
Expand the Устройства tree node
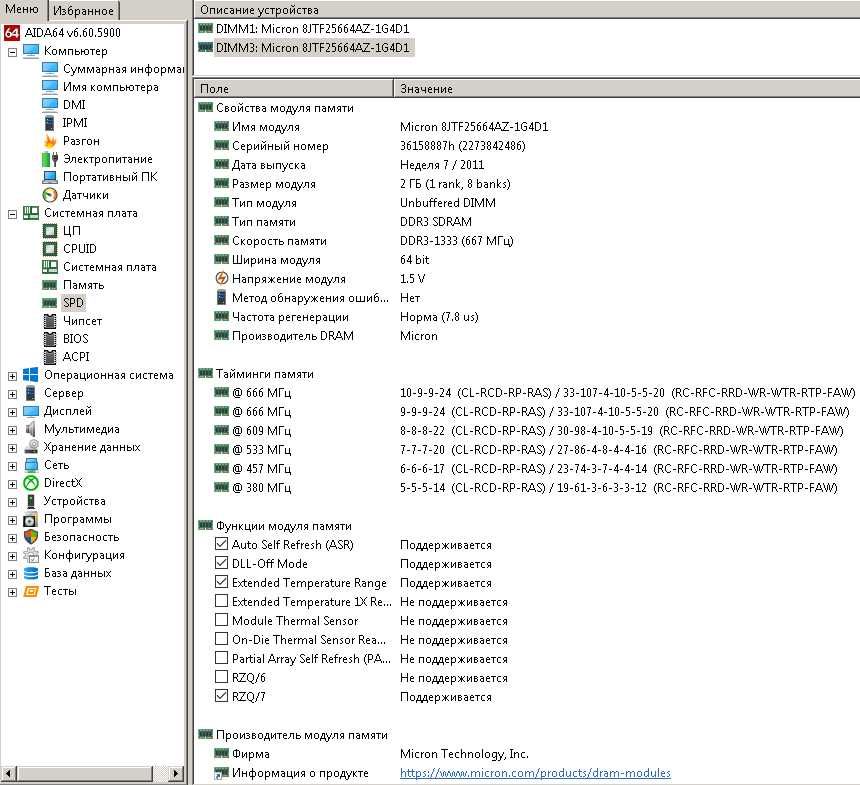click(x=12, y=501)
